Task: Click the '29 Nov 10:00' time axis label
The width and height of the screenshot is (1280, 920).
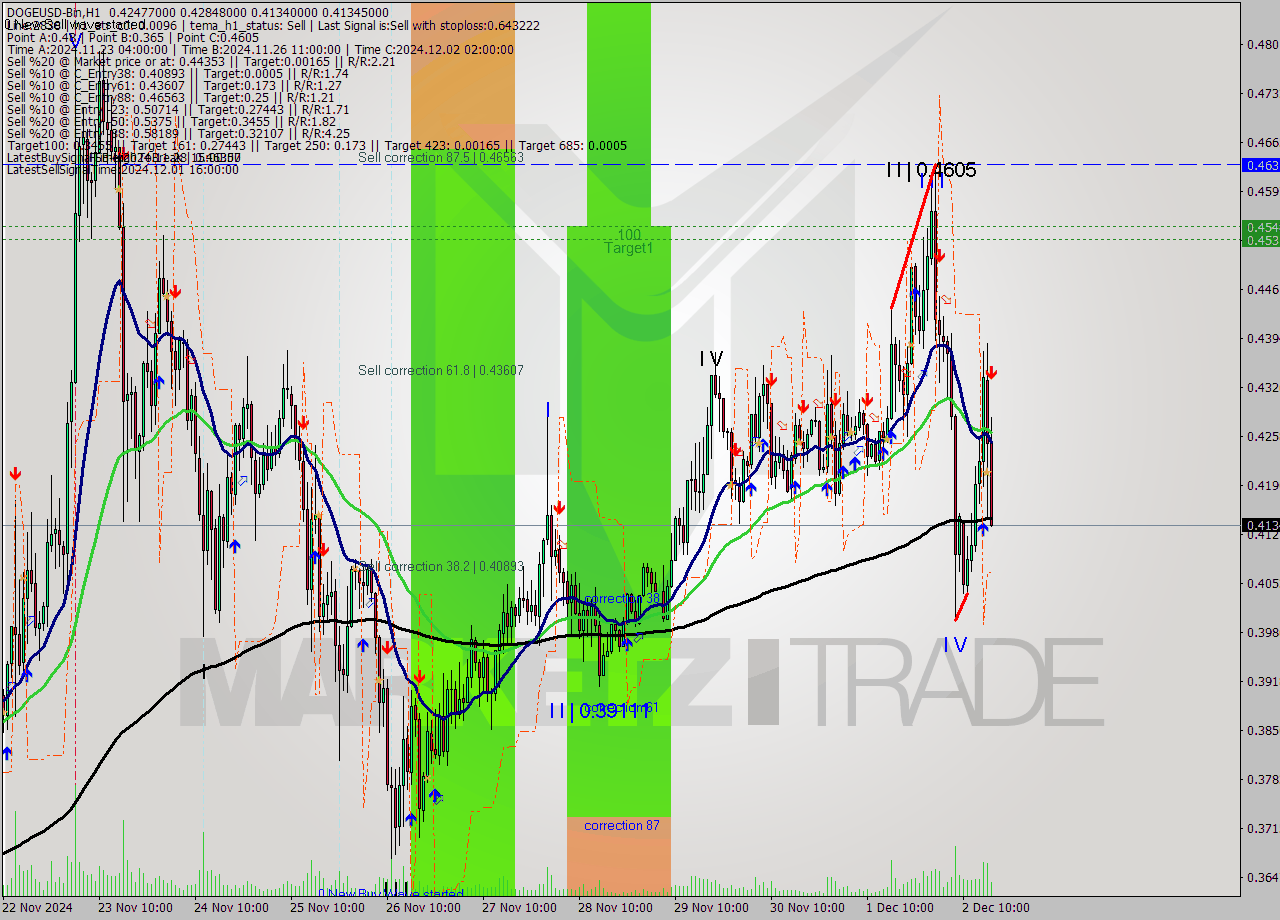Action: (x=711, y=908)
